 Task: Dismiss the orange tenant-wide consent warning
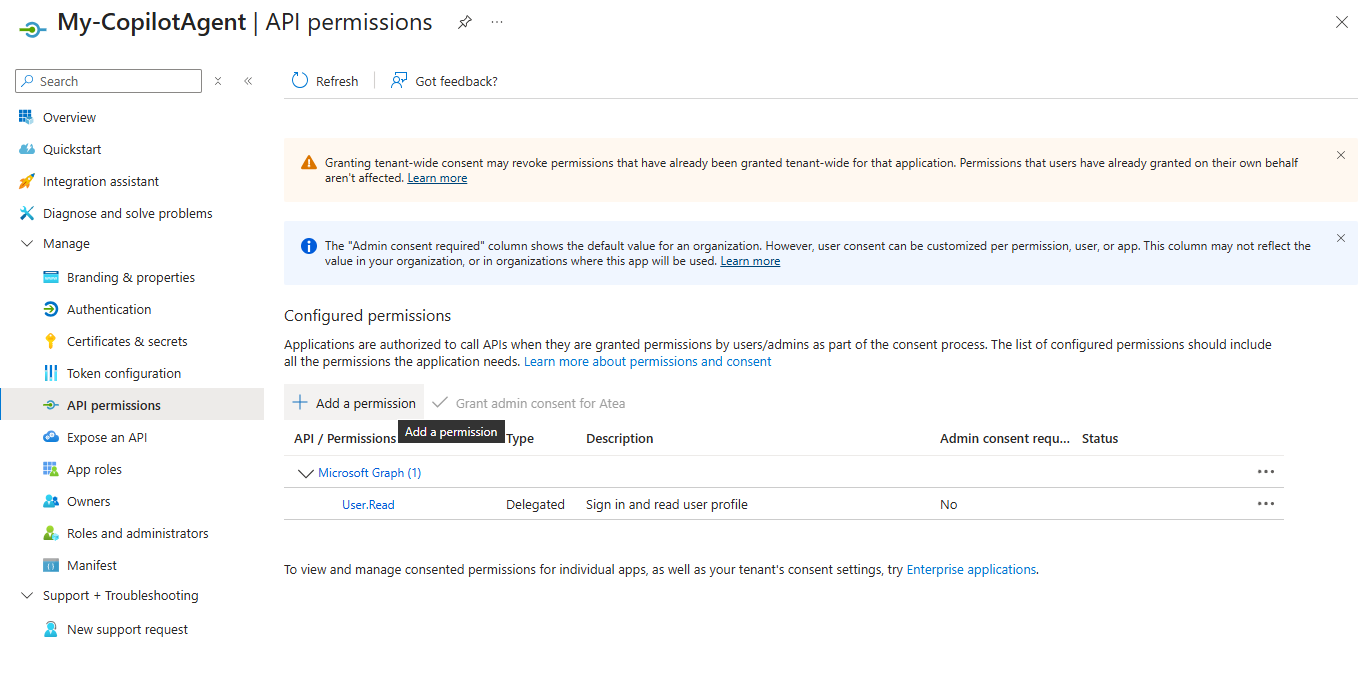[1341, 155]
